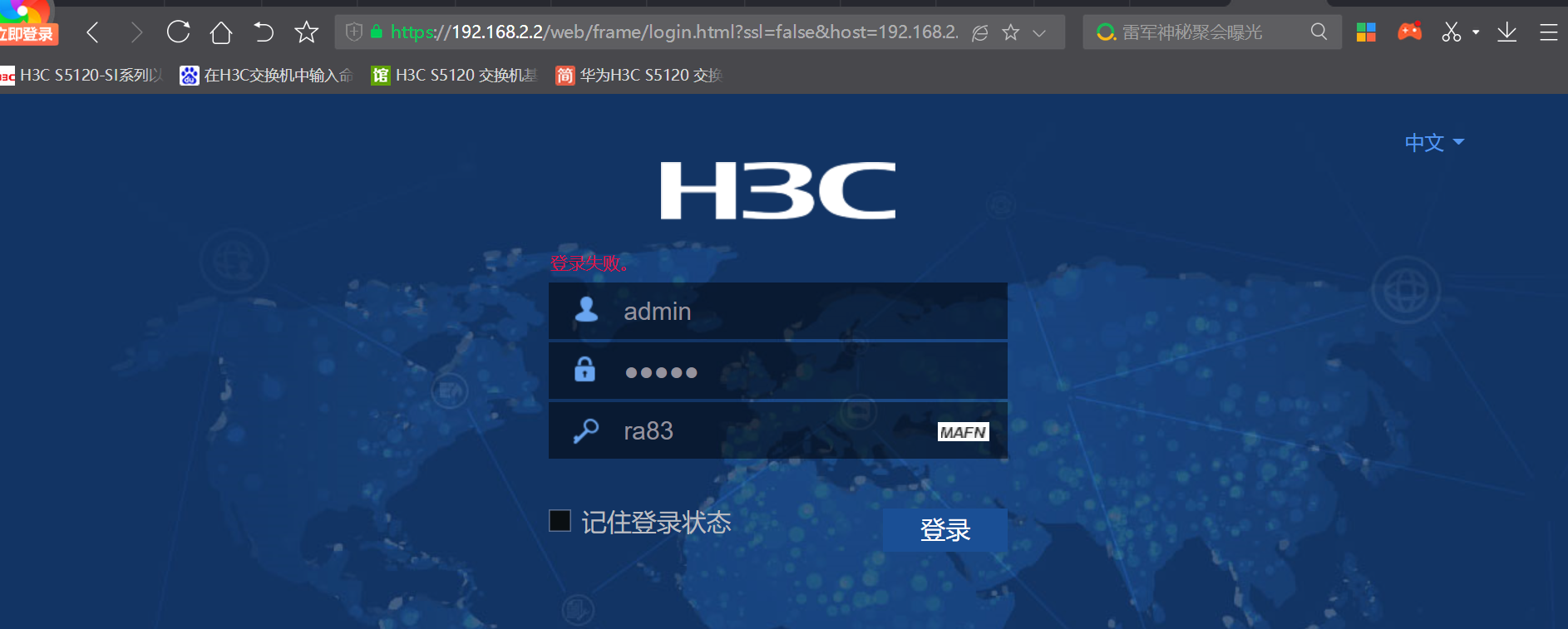Open the downloads arrow icon

[1507, 32]
